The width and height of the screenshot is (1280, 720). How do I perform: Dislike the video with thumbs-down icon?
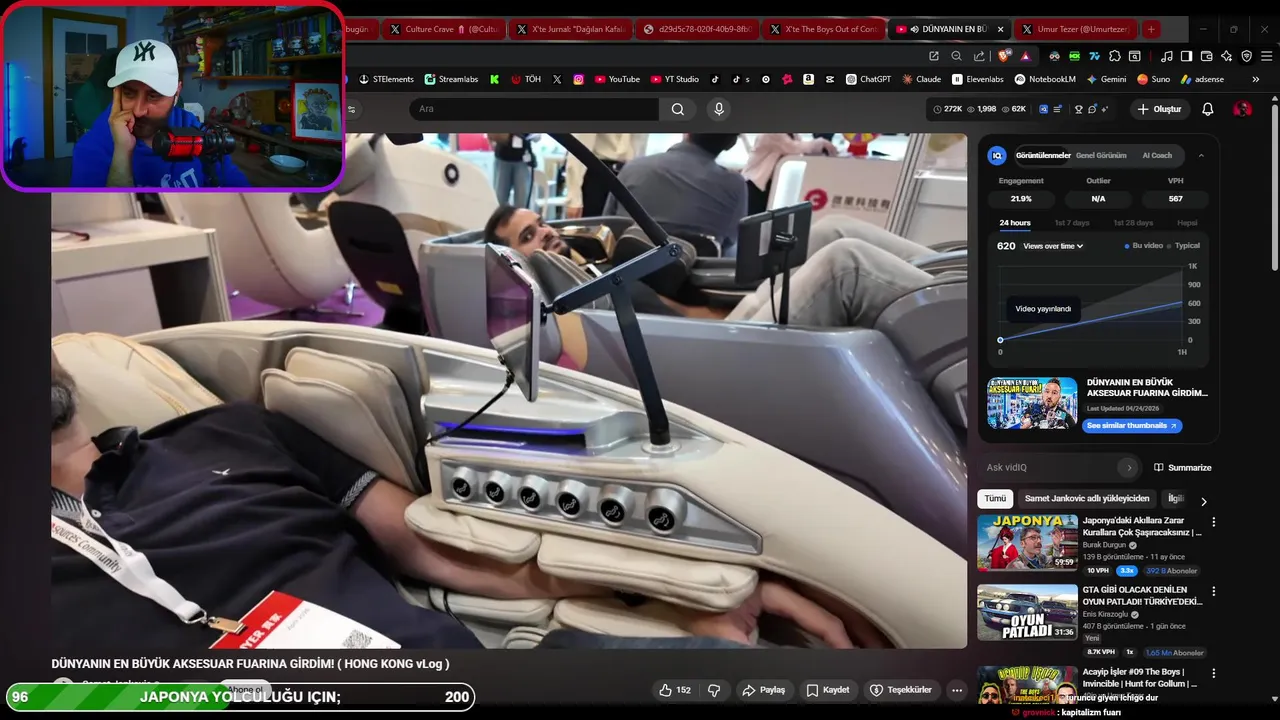[x=714, y=690]
